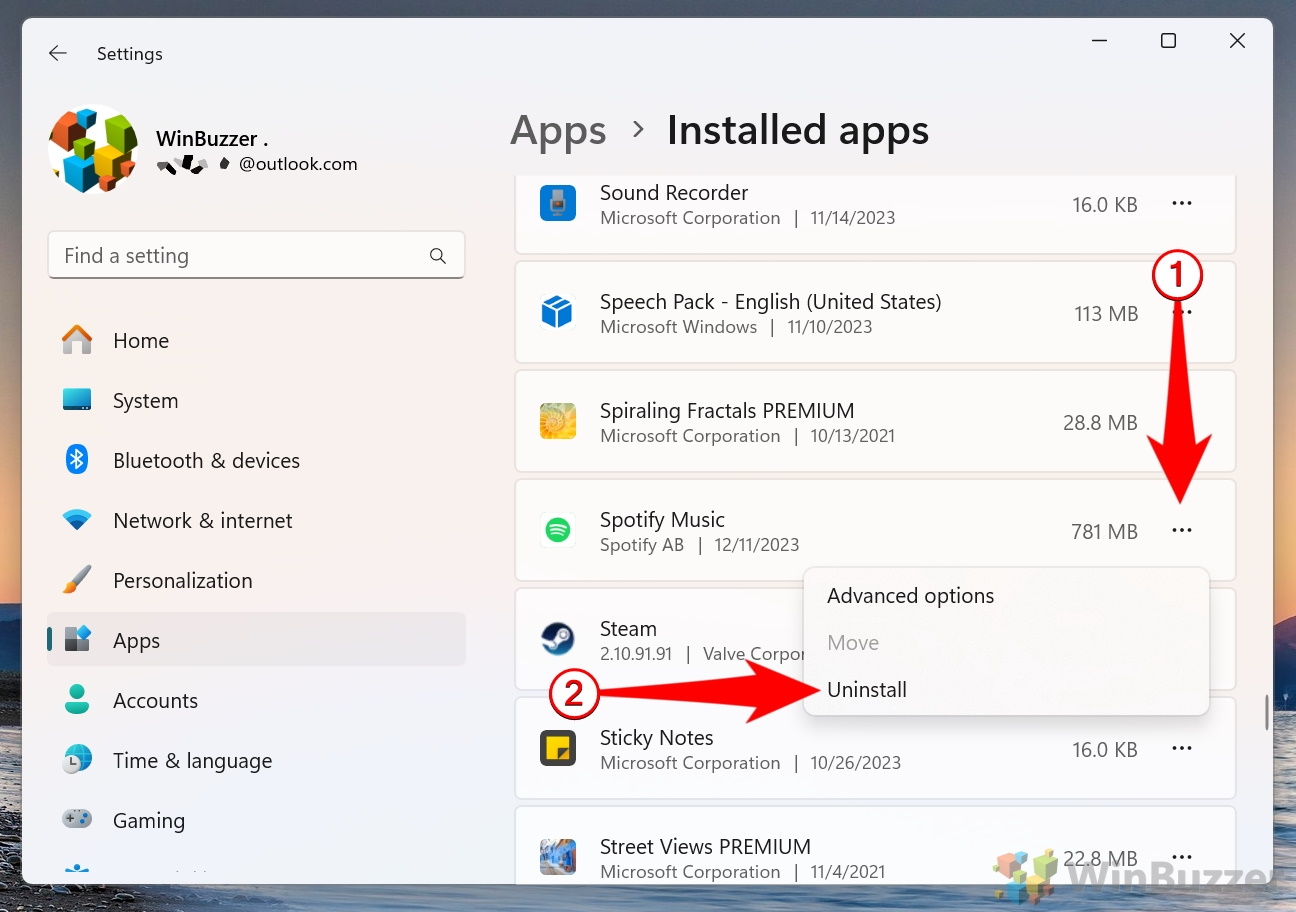
Task: Click the Installed apps page heading
Action: click(x=798, y=131)
